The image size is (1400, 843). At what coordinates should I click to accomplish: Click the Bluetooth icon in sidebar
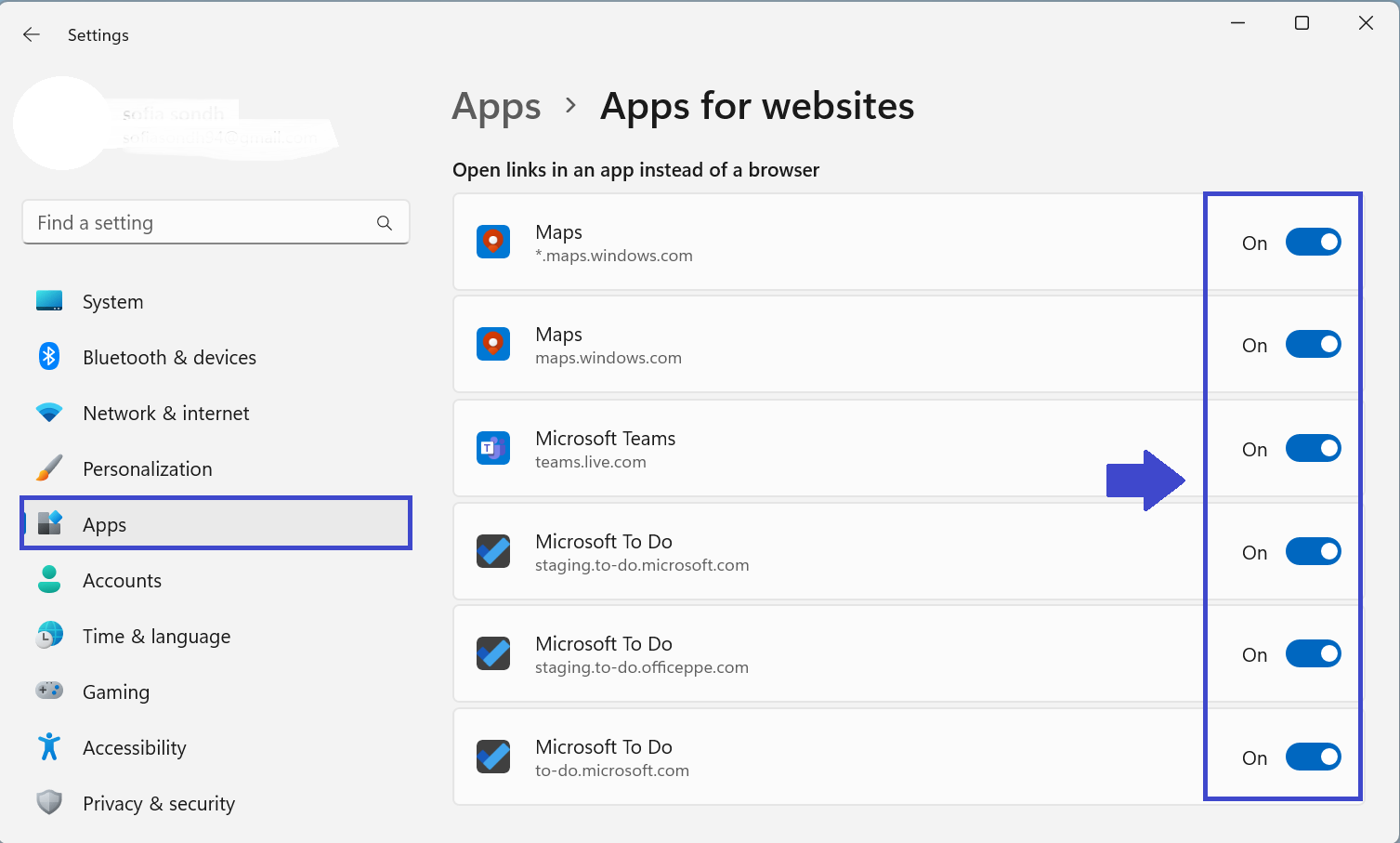(49, 357)
